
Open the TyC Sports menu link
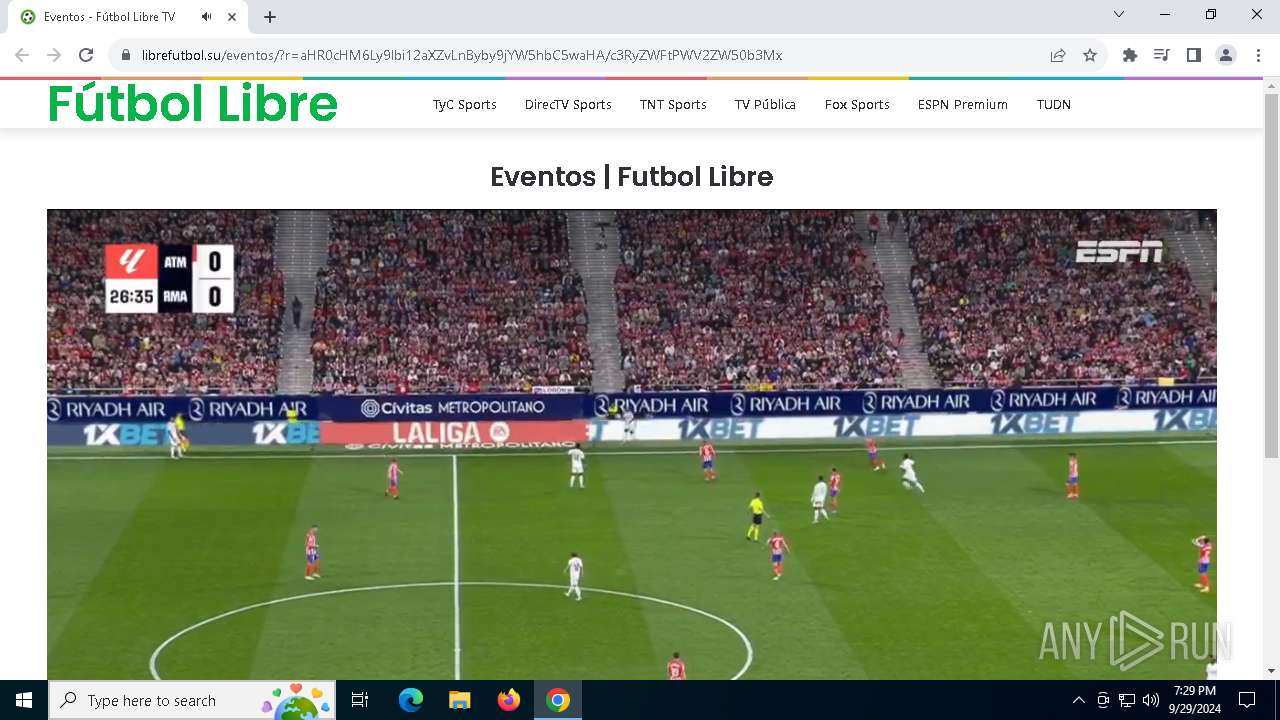[x=465, y=104]
